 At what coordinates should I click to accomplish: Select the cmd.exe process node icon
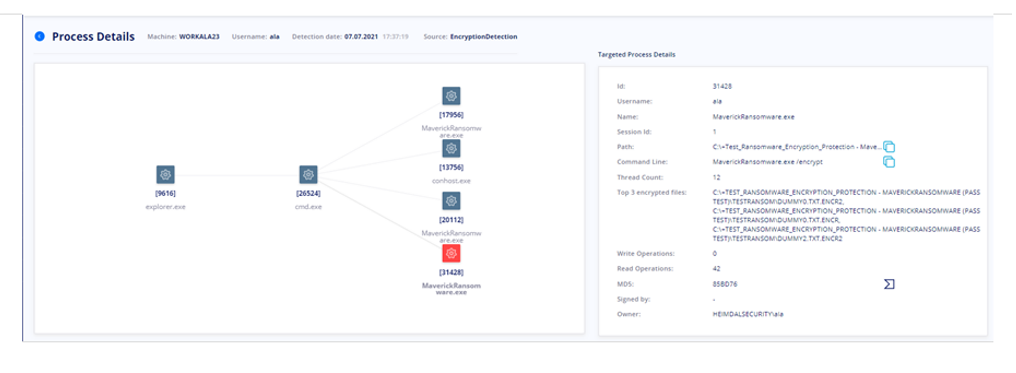pyautogui.click(x=308, y=174)
